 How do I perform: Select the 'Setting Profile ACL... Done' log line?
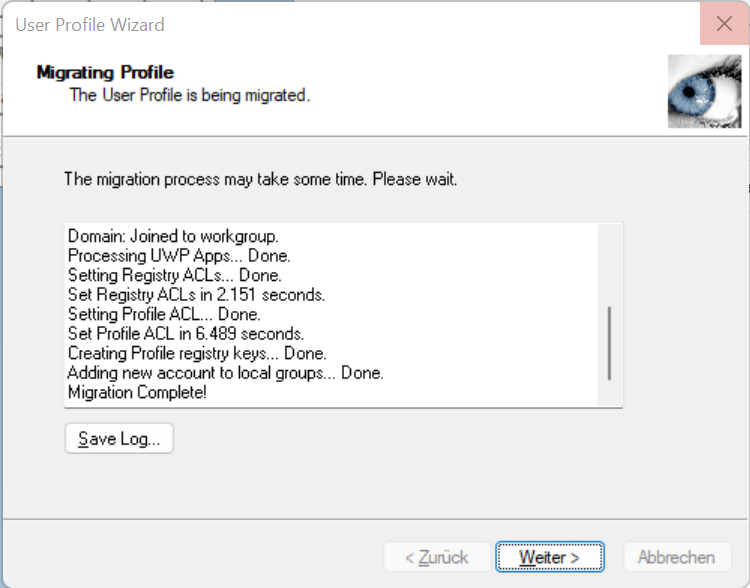(x=166, y=314)
